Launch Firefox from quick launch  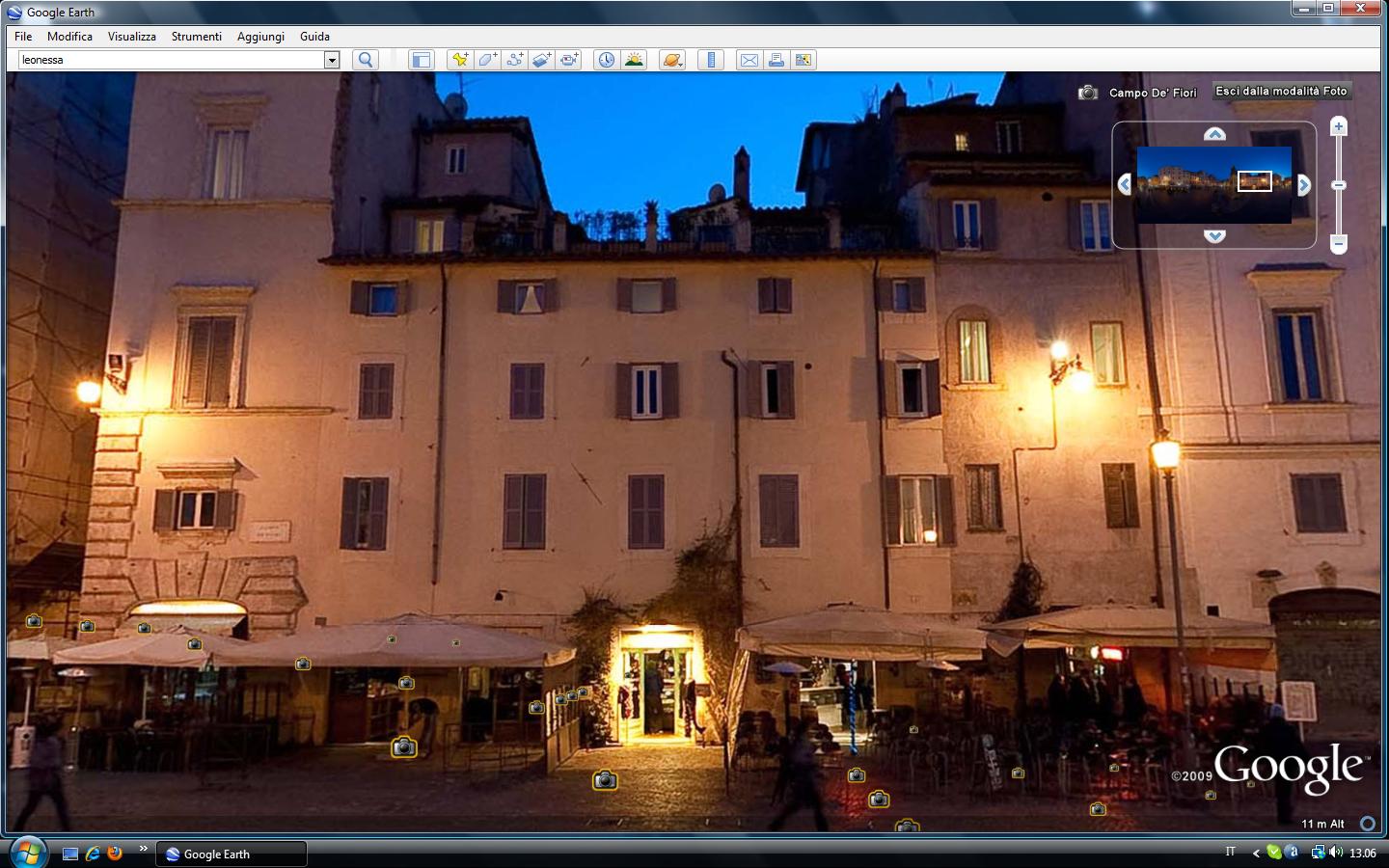click(x=115, y=854)
